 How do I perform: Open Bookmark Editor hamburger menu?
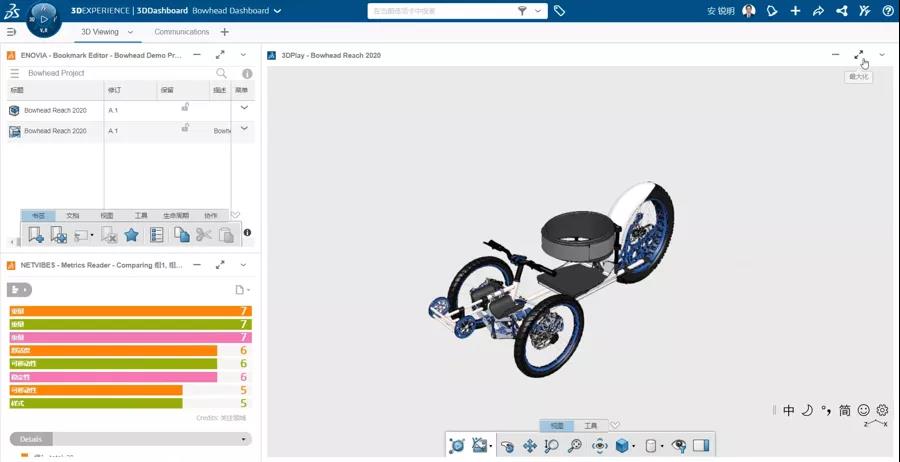tap(15, 73)
